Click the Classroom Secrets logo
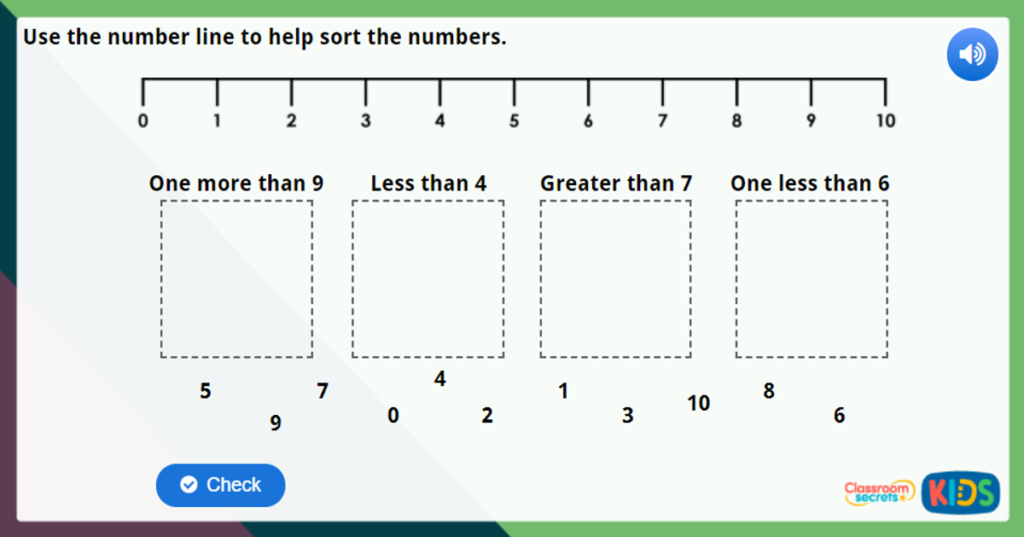 [x=879, y=491]
